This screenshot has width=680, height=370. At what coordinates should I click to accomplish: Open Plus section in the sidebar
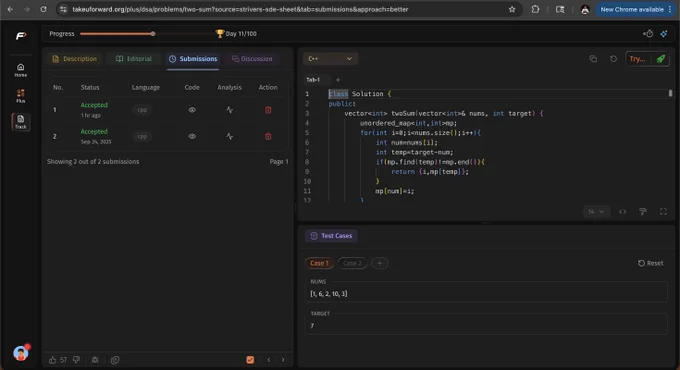(20, 96)
